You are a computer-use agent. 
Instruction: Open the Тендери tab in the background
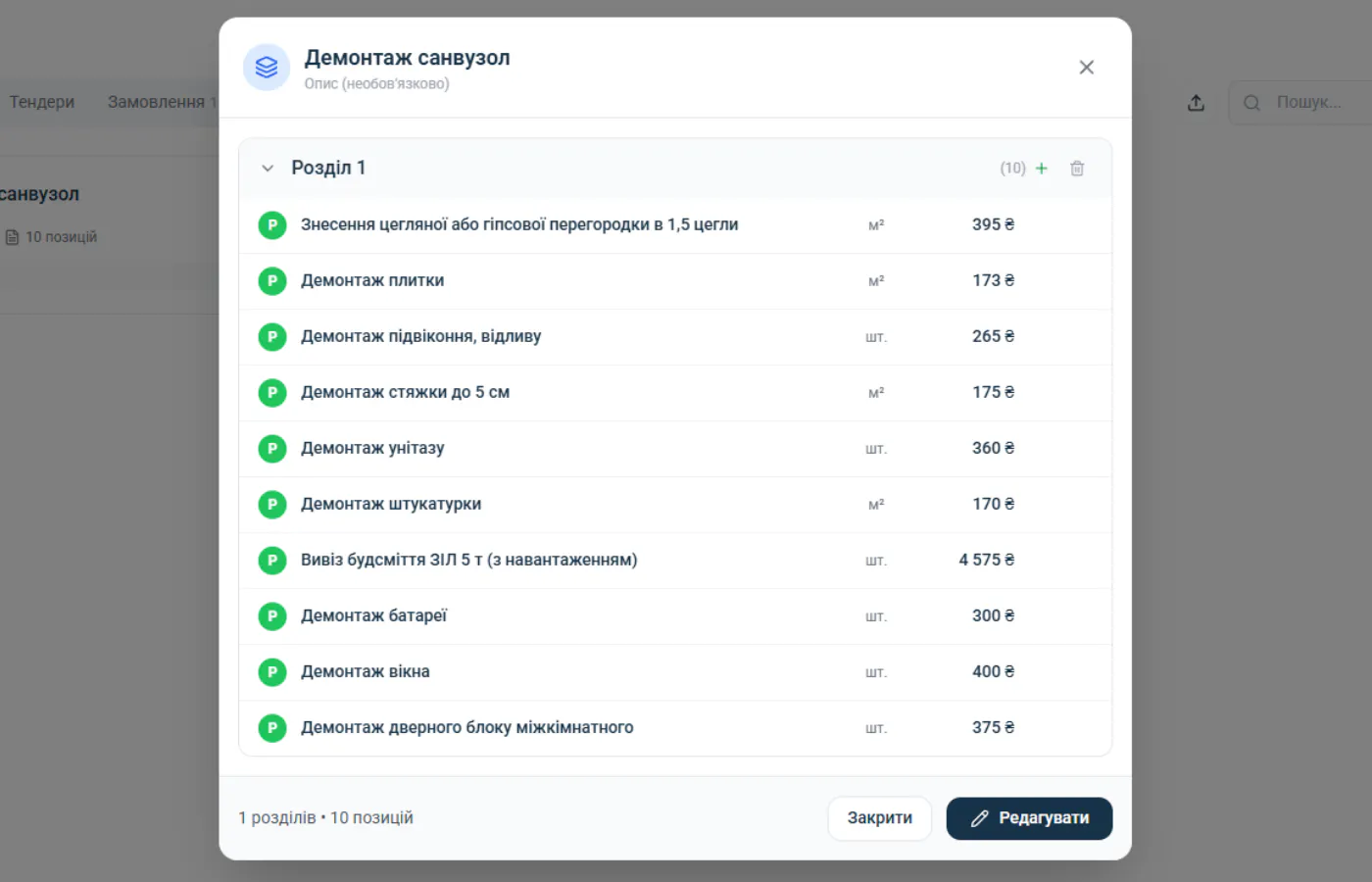[x=42, y=102]
